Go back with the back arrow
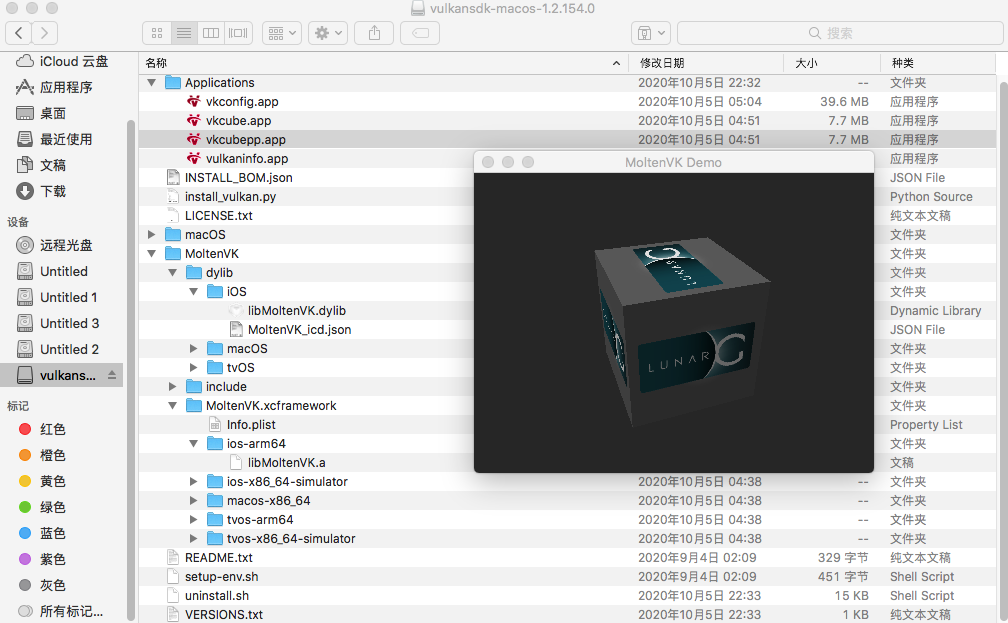 click(19, 33)
